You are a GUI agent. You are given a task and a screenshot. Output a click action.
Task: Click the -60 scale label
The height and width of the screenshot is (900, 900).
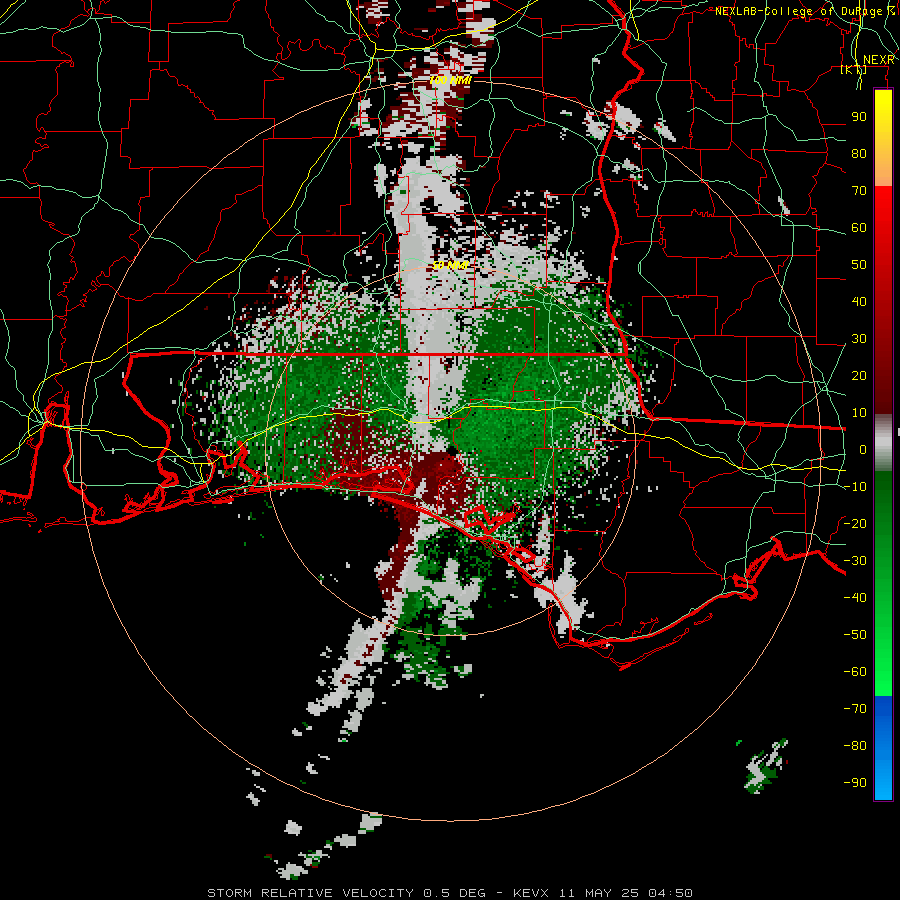855,672
